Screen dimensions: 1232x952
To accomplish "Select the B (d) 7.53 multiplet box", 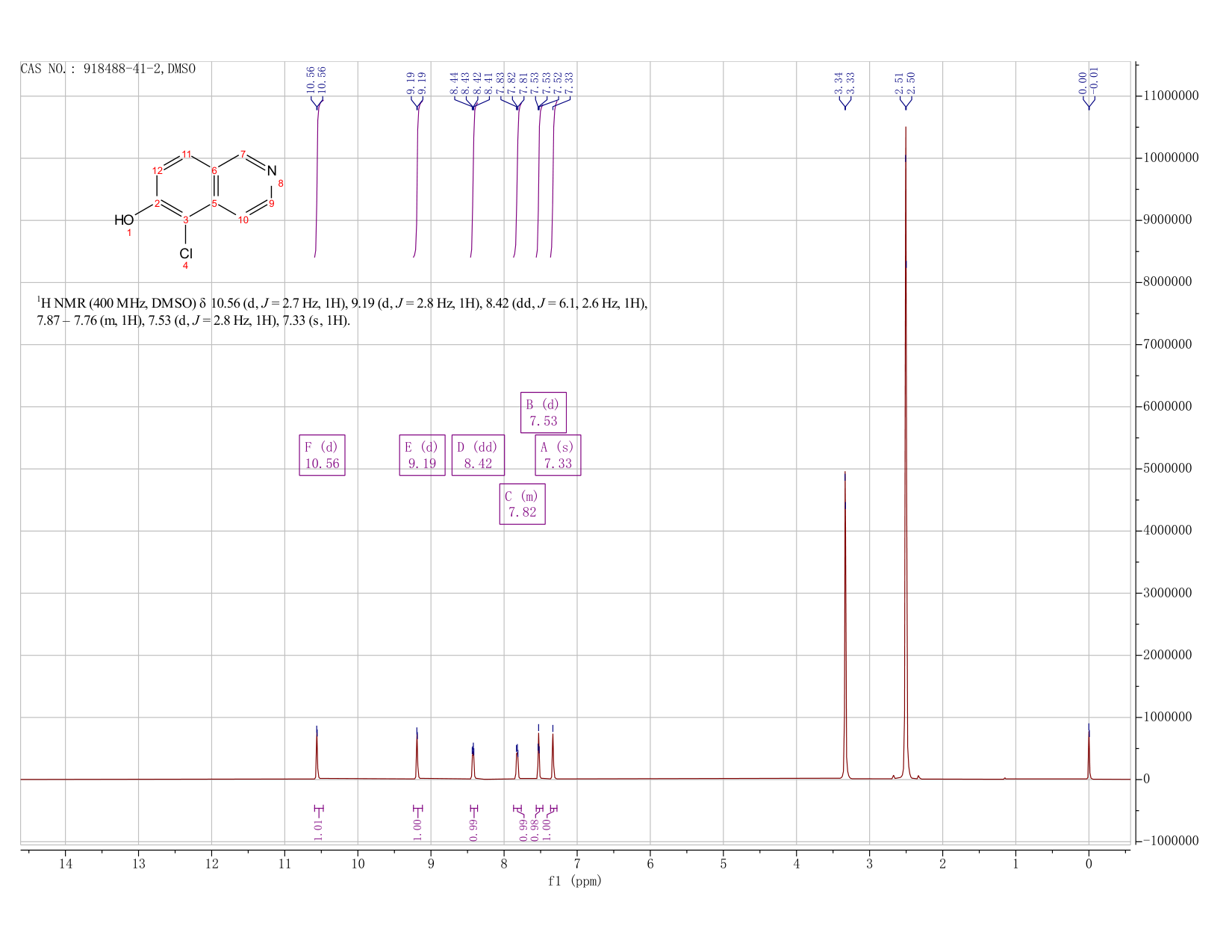I will 543,412.
